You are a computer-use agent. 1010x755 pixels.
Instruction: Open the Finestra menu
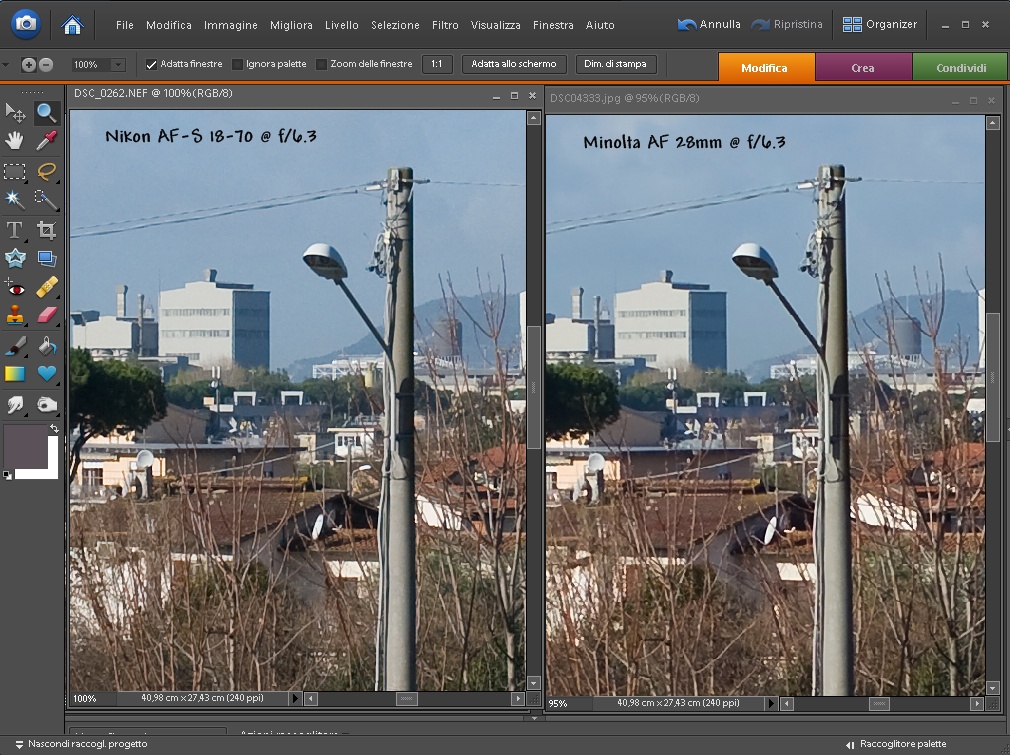[553, 25]
